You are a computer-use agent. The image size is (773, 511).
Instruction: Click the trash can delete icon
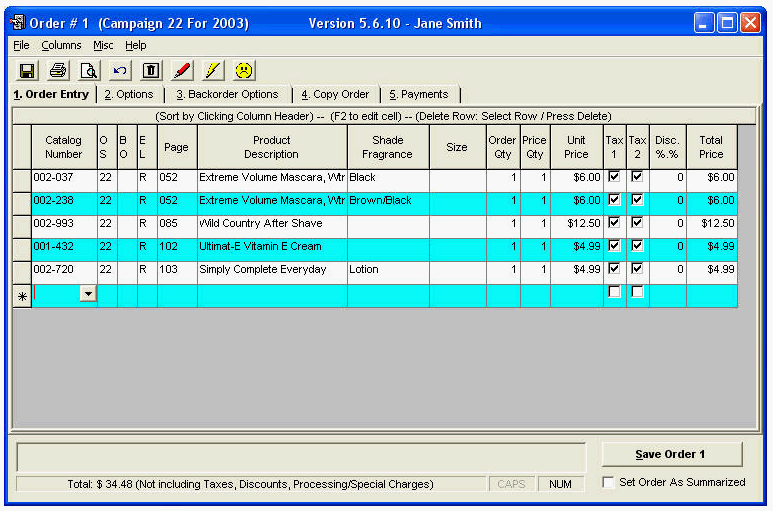click(x=151, y=70)
